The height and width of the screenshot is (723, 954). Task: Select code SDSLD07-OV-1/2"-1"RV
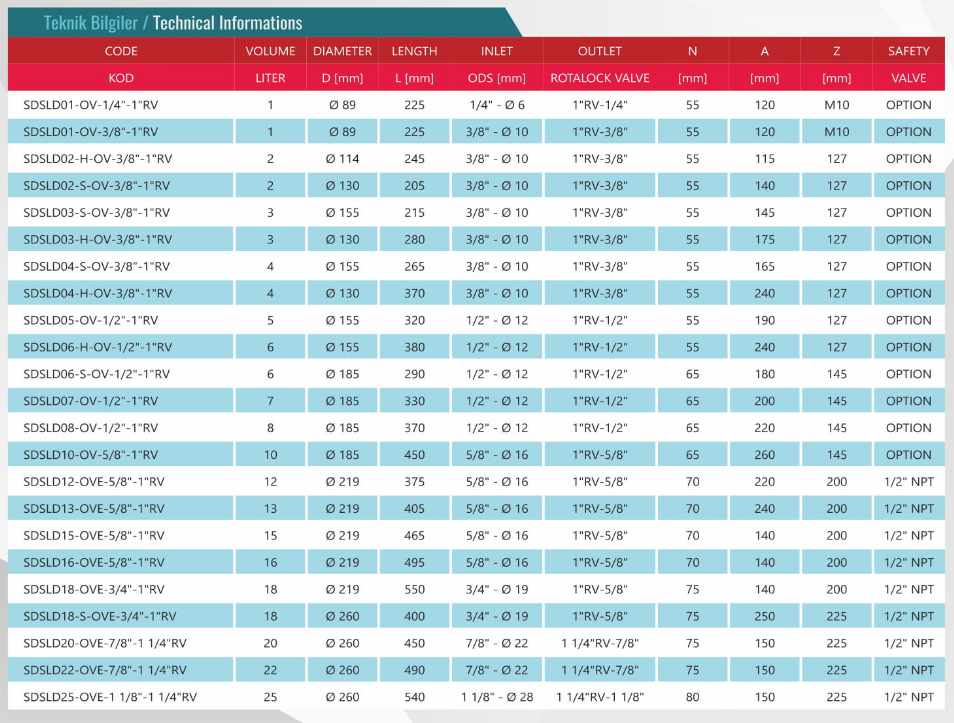point(91,400)
